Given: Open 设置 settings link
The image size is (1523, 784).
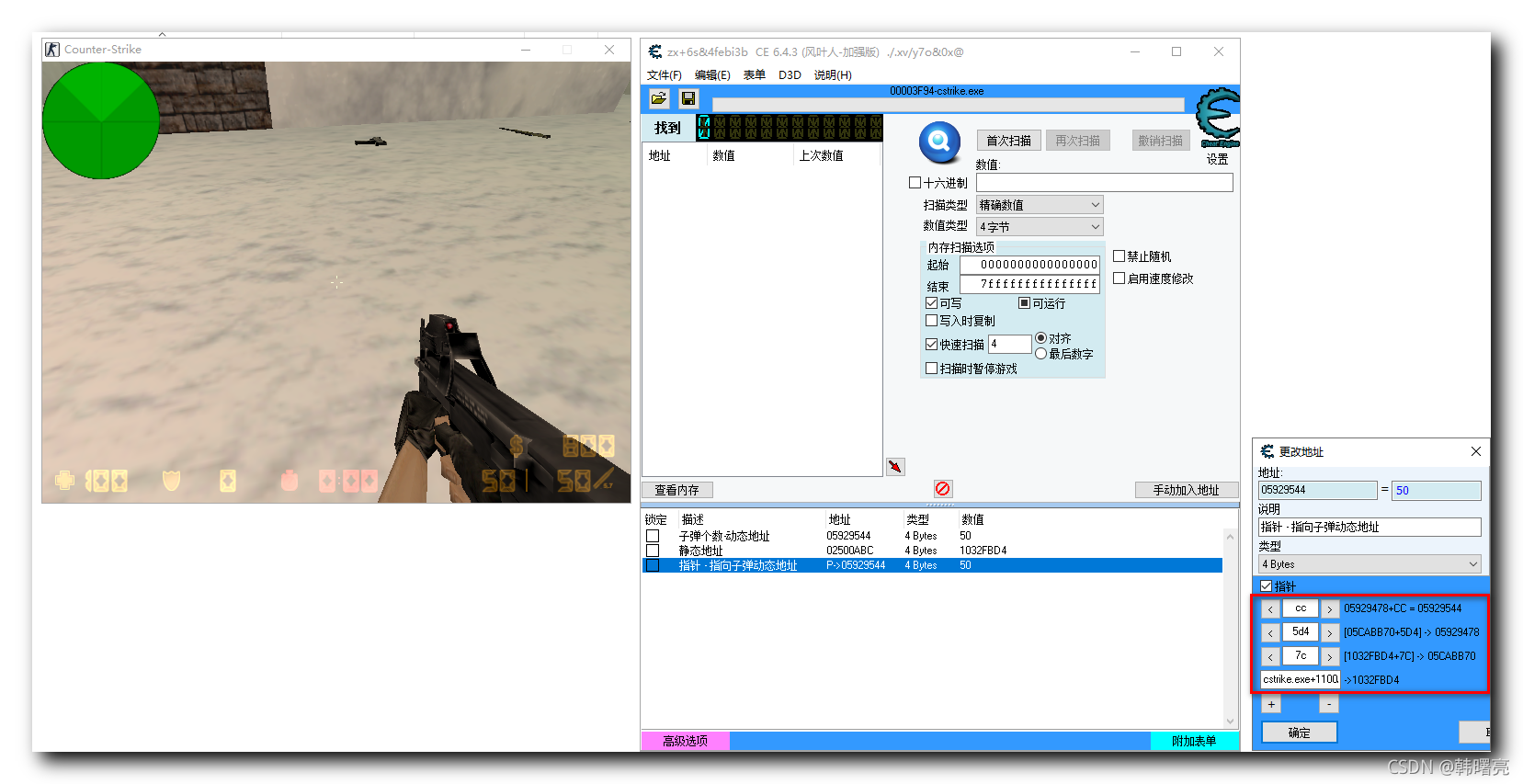Looking at the screenshot, I should point(1217,159).
